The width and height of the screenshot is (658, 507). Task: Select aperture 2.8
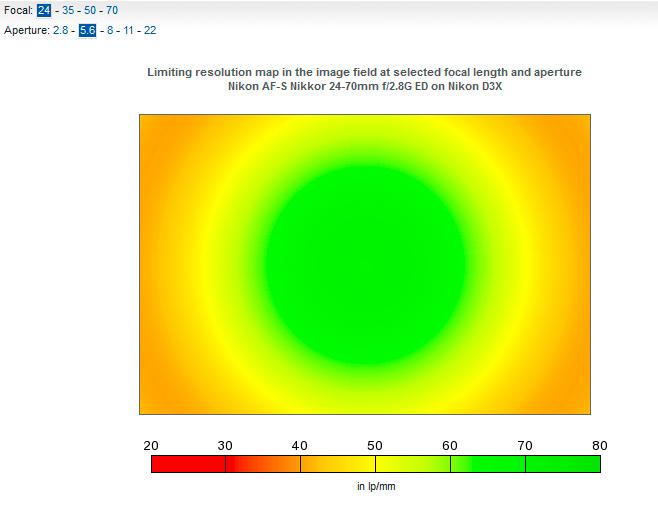(60, 30)
